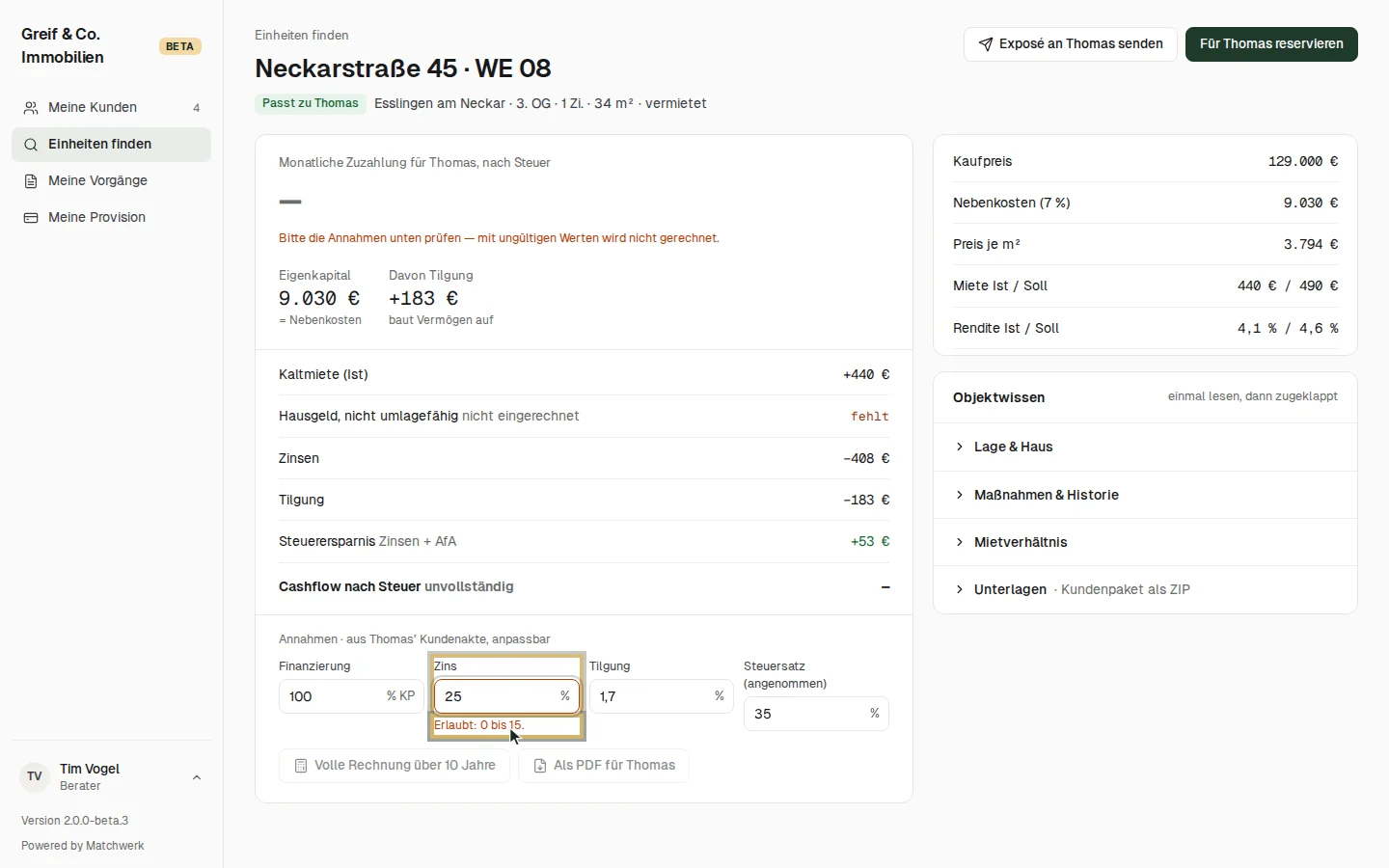The image size is (1389, 868).
Task: Click the Passt zu Thomas badge
Action: (x=311, y=103)
